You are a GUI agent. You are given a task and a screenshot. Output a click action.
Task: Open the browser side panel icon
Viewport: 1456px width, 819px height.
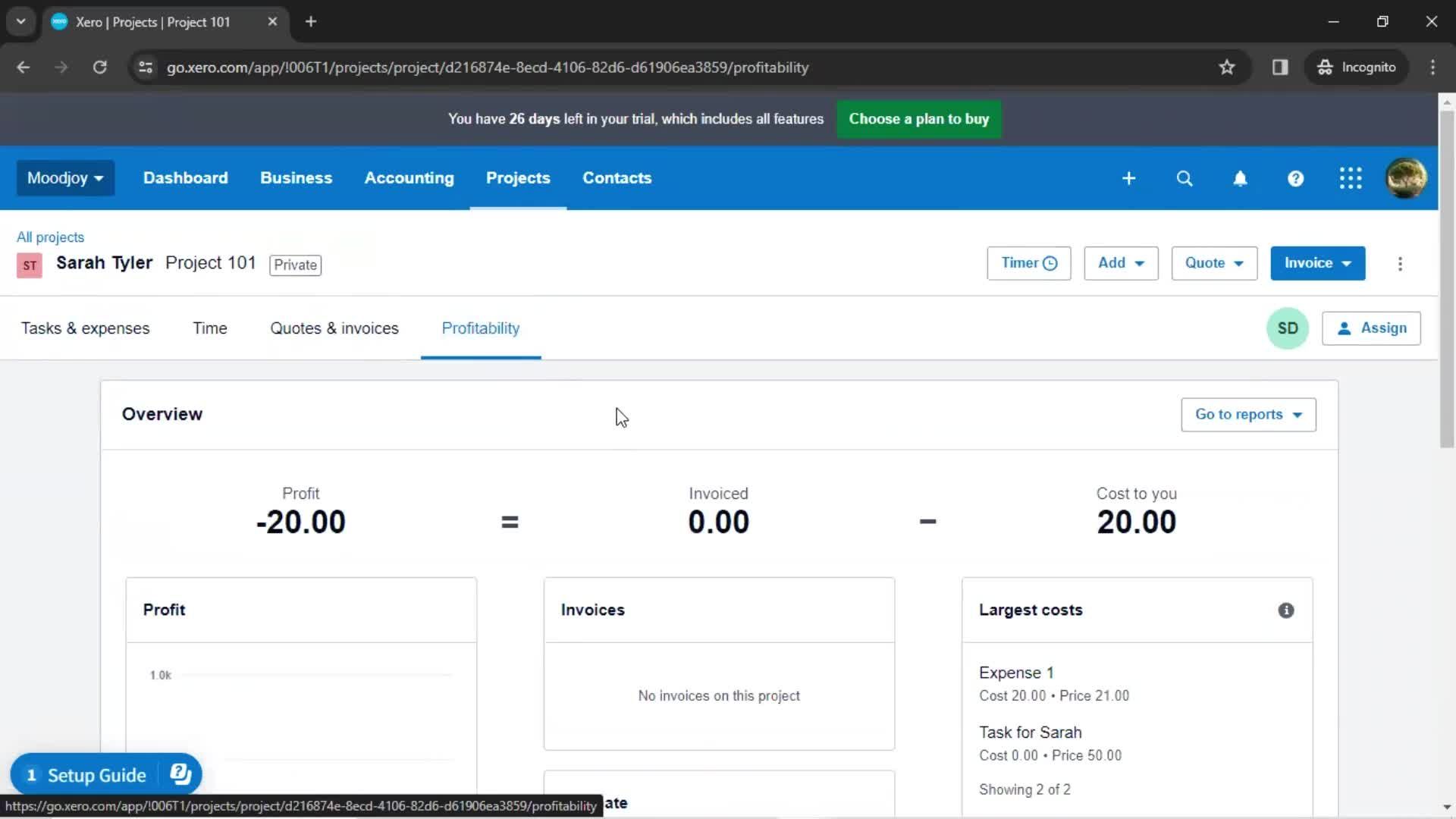pyautogui.click(x=1280, y=67)
